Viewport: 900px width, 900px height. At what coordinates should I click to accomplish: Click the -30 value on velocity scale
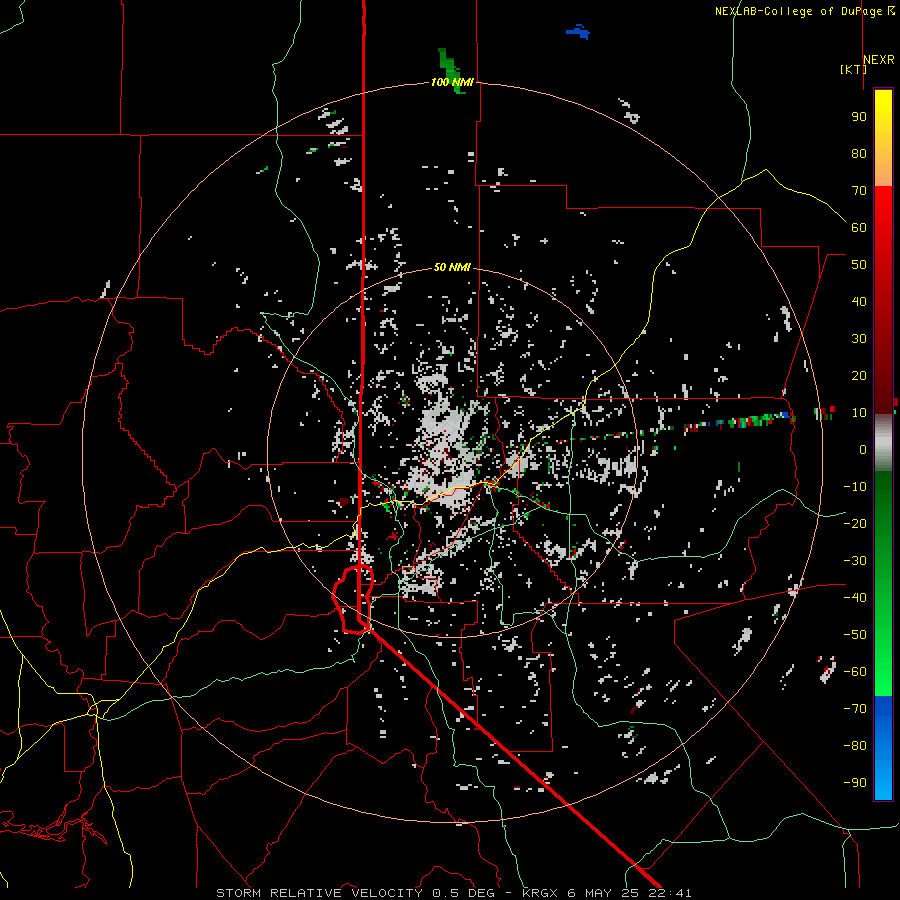[x=855, y=561]
